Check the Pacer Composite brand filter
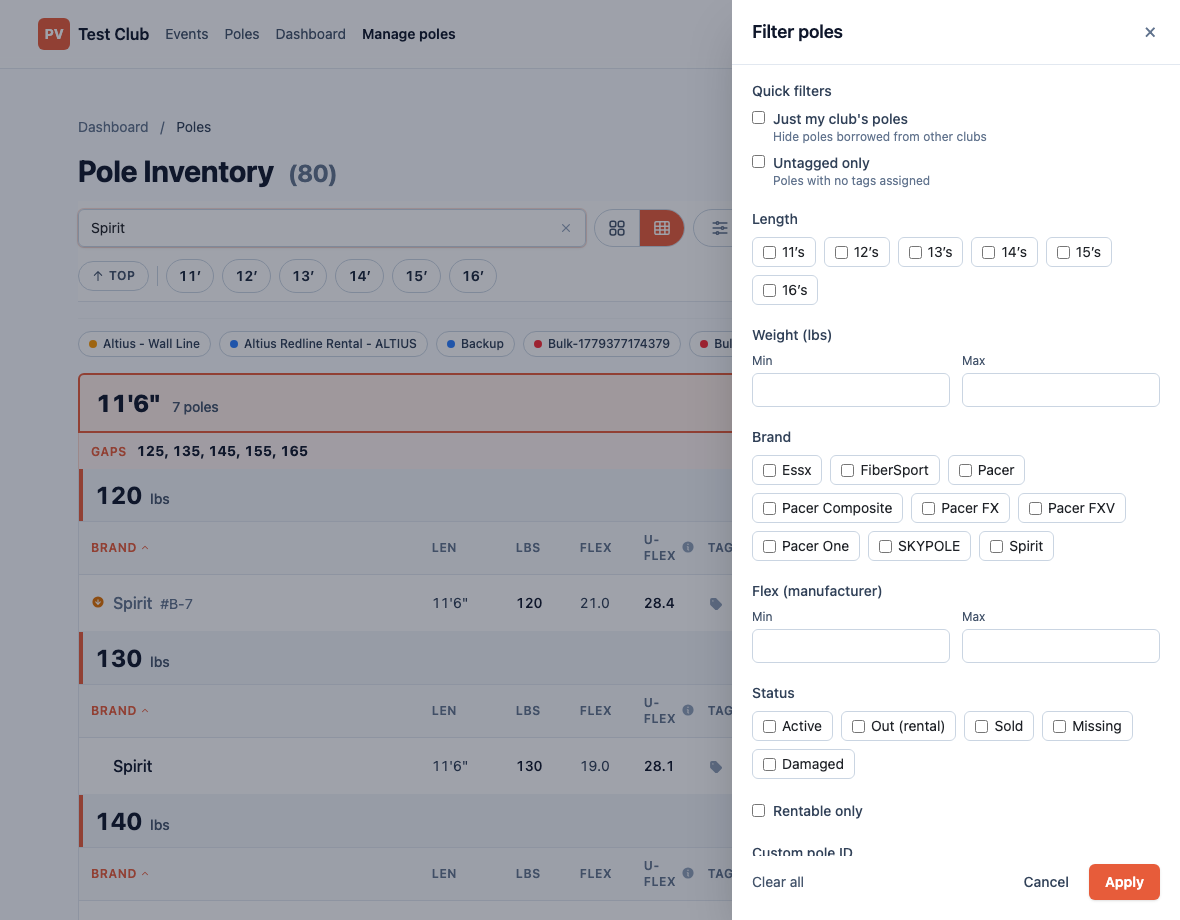The height and width of the screenshot is (920, 1180). (769, 509)
